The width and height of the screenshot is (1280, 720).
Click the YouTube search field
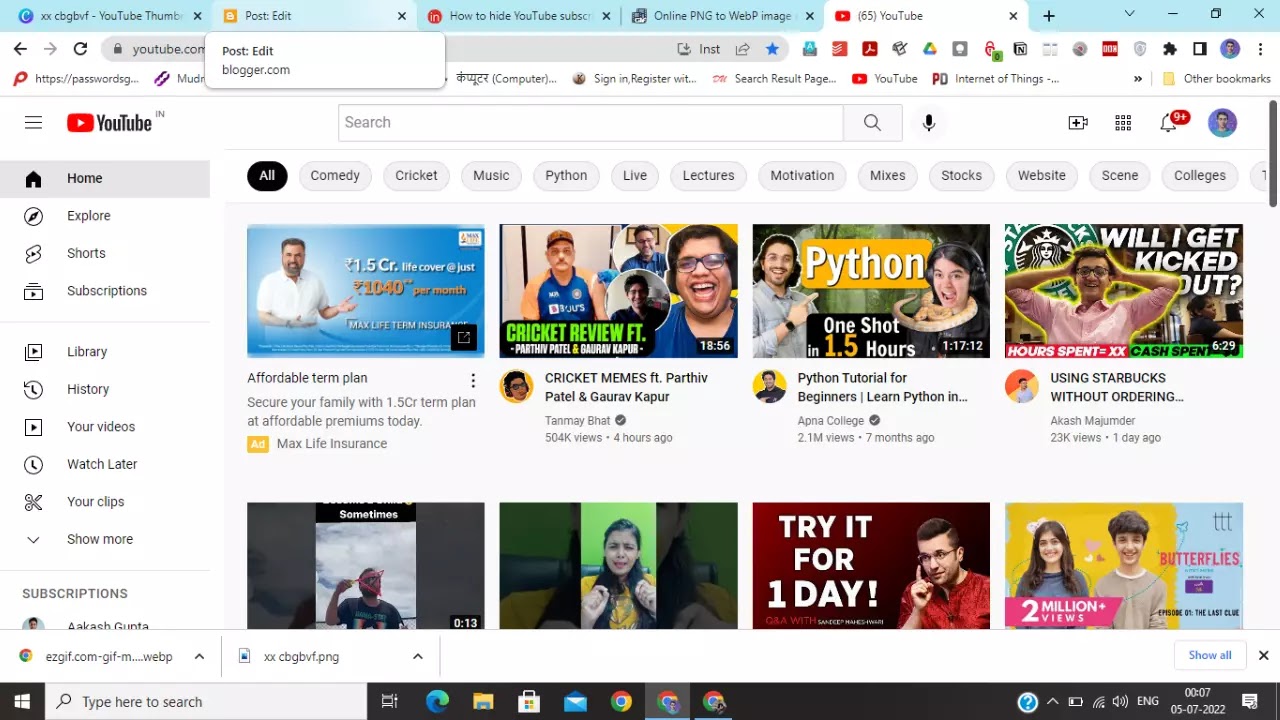[590, 122]
